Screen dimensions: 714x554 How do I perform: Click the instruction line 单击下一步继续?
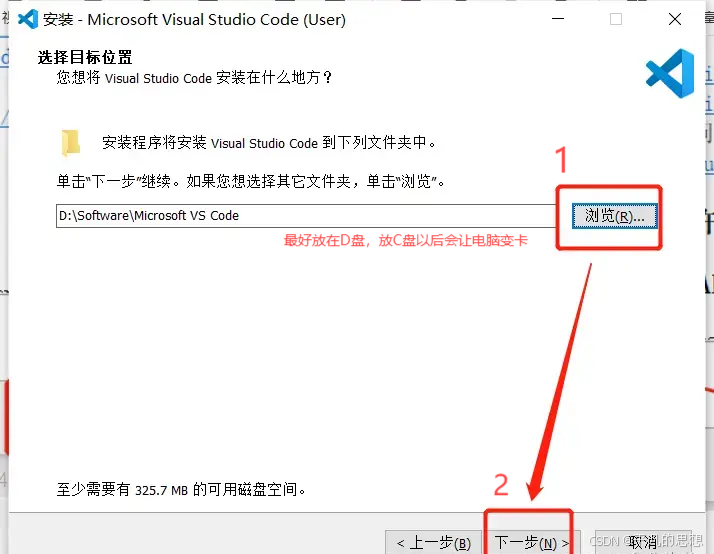click(250, 181)
